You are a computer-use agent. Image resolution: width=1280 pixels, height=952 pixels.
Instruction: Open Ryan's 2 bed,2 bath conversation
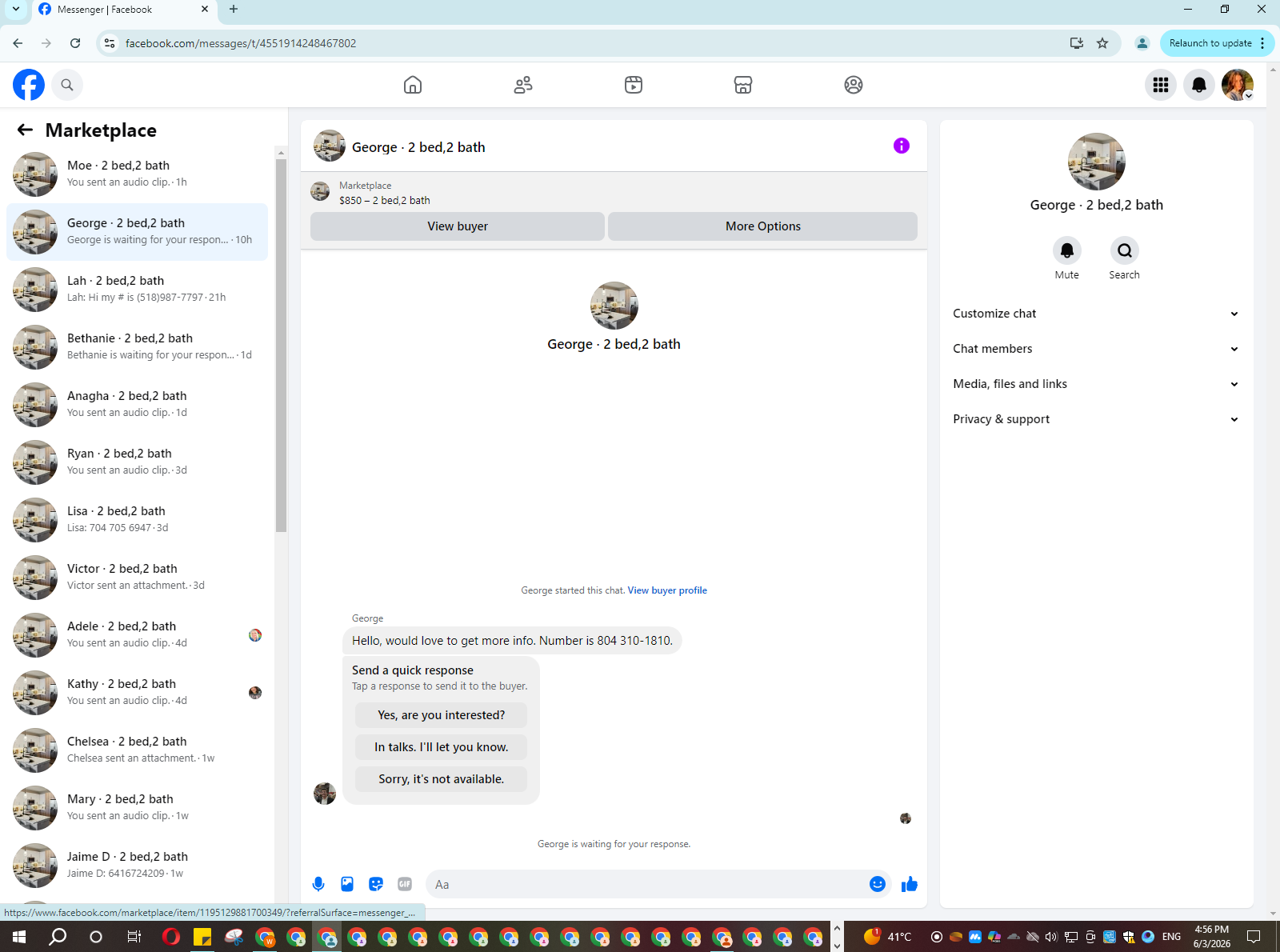tap(138, 462)
